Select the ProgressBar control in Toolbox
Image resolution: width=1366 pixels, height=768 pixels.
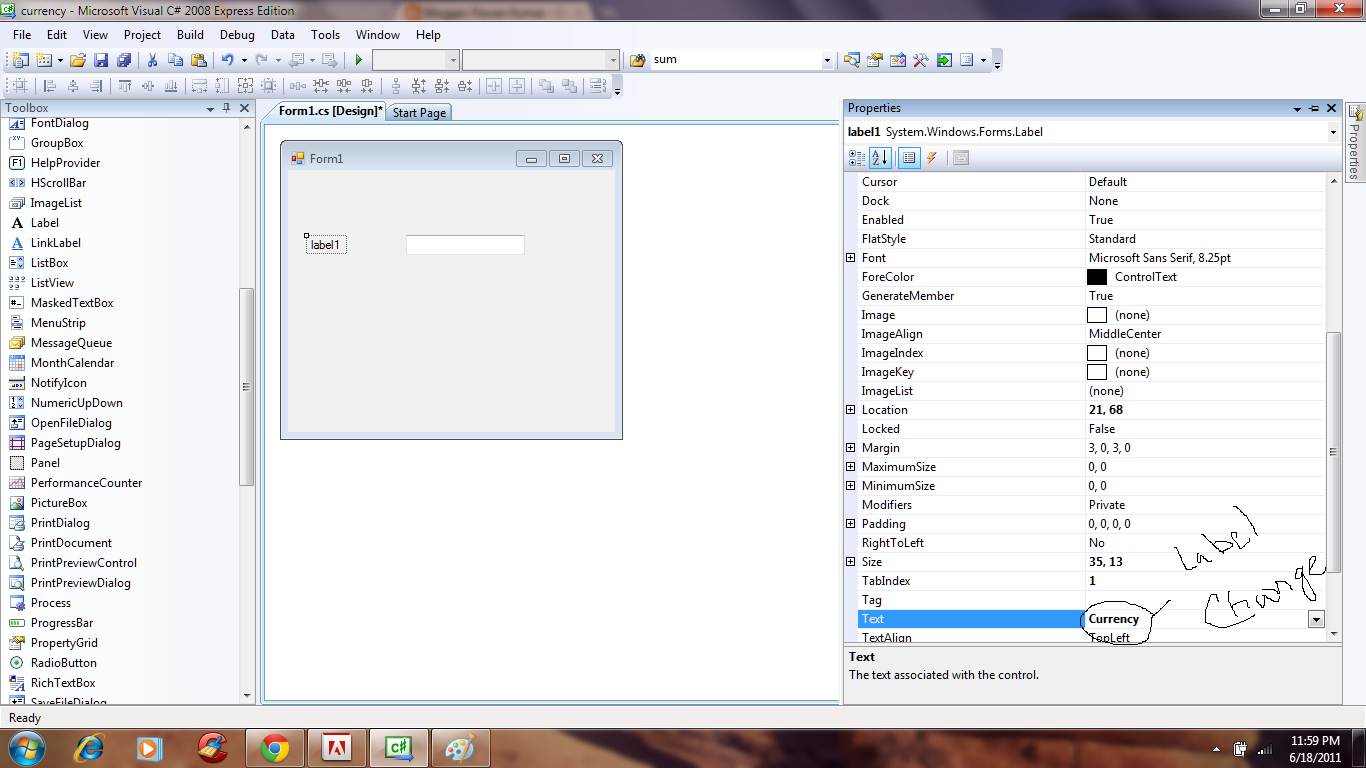62,623
